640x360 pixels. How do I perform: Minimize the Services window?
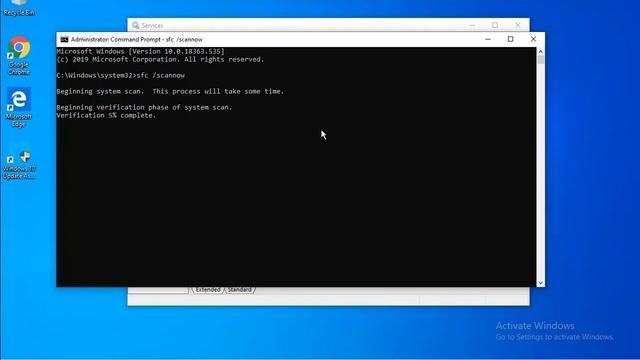(x=472, y=25)
